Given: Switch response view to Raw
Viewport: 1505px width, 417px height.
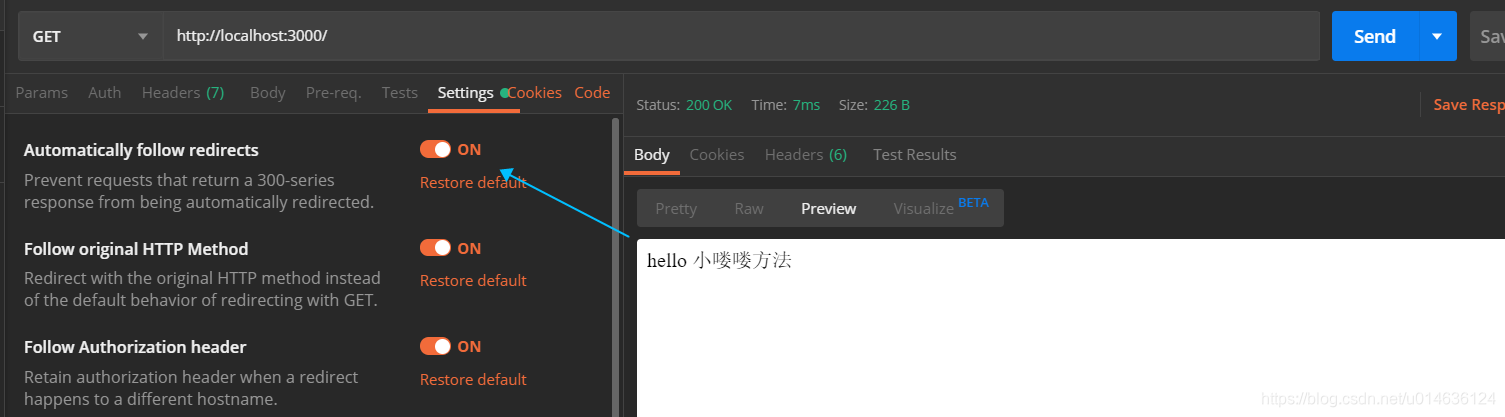Looking at the screenshot, I should [749, 208].
